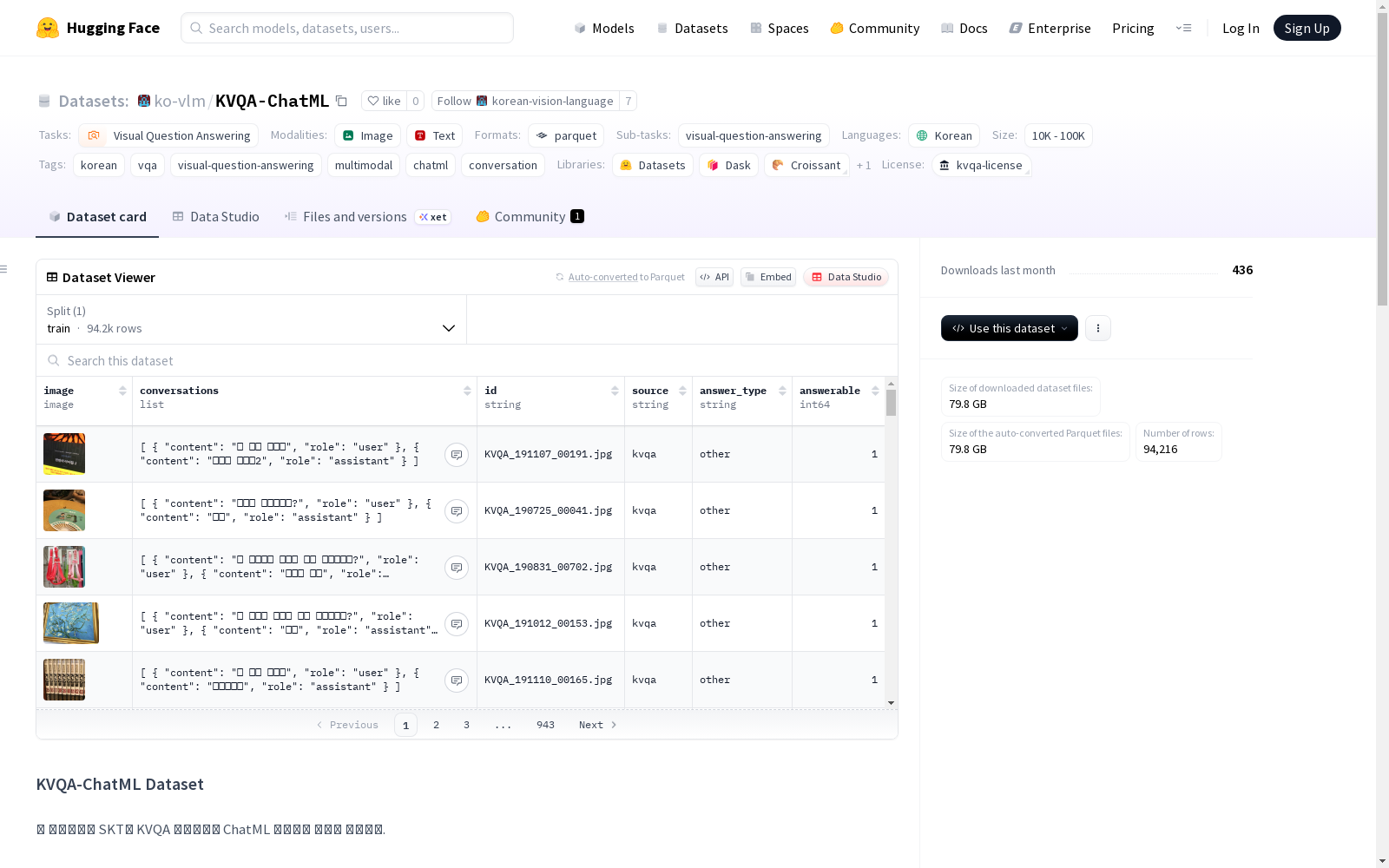Screen dimensions: 1389x868
Task: Go to page 3 of the dataset
Action: point(466,725)
